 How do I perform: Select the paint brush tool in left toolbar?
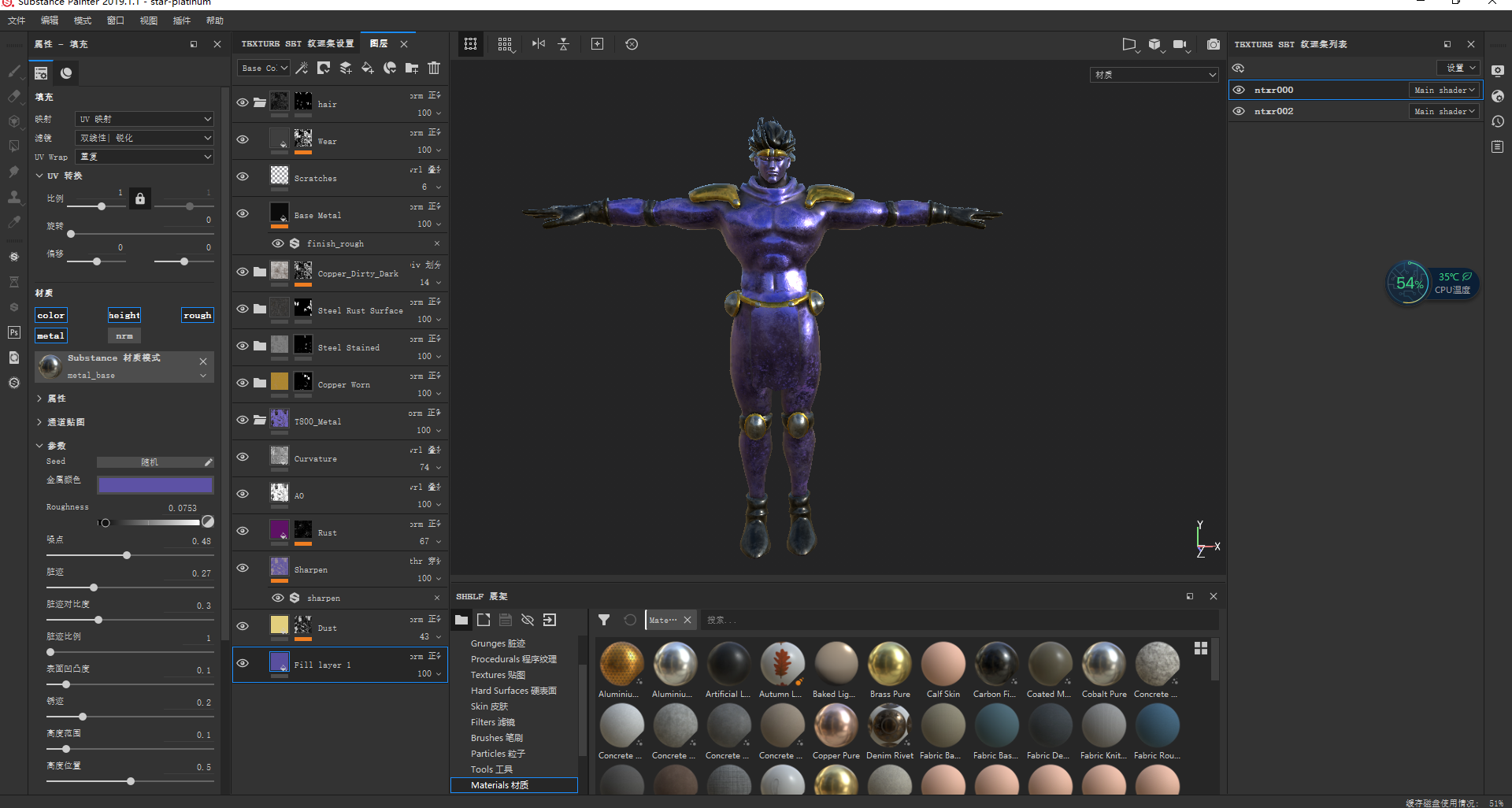pyautogui.click(x=14, y=71)
